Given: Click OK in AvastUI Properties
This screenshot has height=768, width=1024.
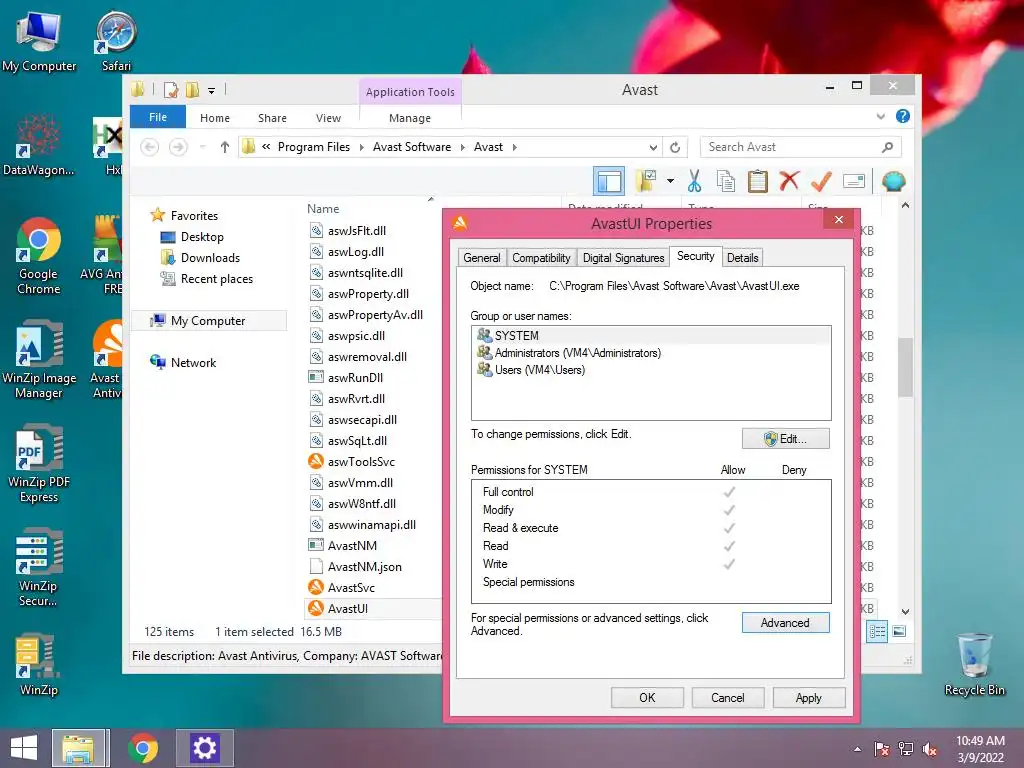Looking at the screenshot, I should pyautogui.click(x=647, y=697).
